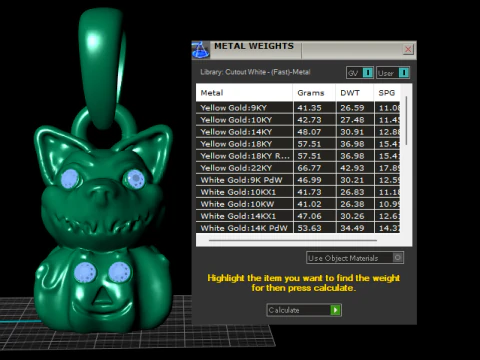Select the Yellow Gold:22KY row

coord(298,168)
